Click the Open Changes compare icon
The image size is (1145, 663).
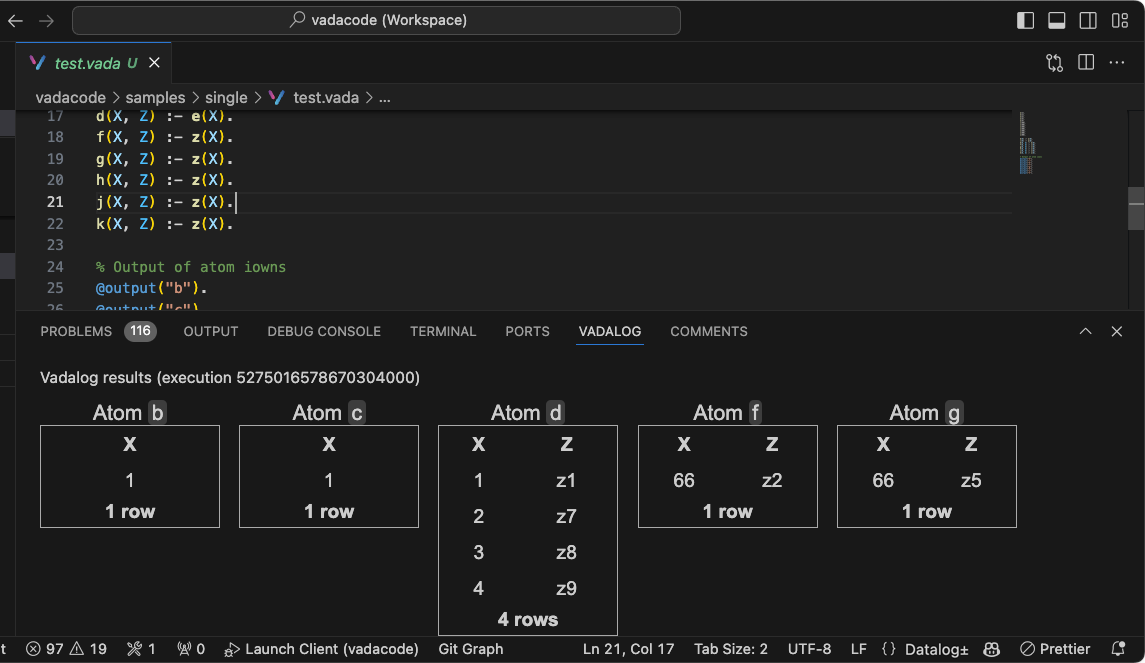click(1054, 62)
